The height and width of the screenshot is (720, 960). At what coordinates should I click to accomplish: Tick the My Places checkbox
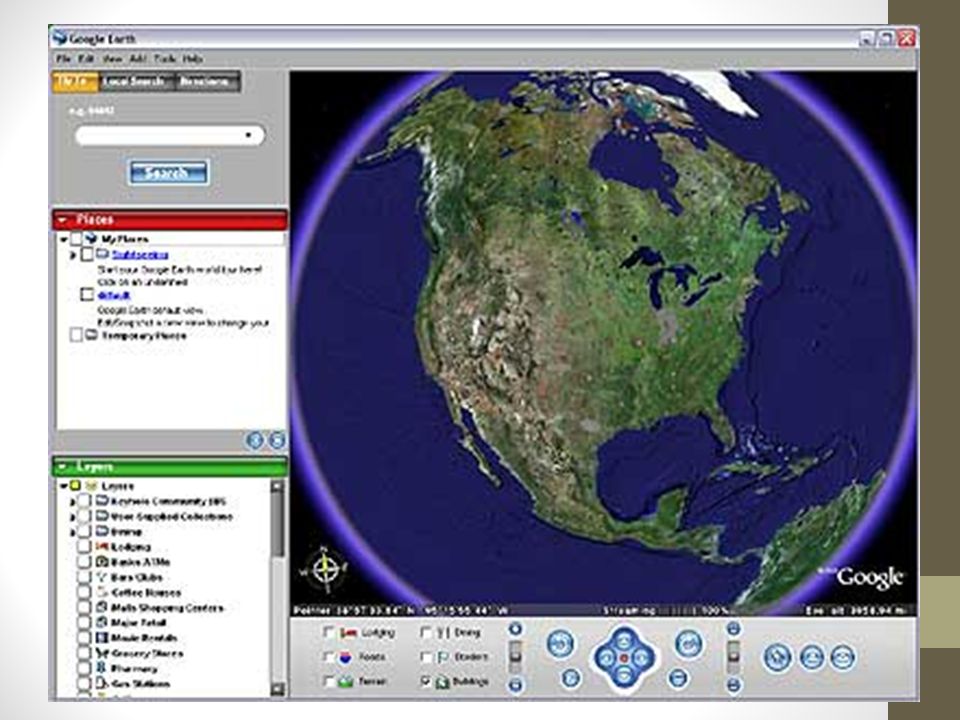click(76, 239)
